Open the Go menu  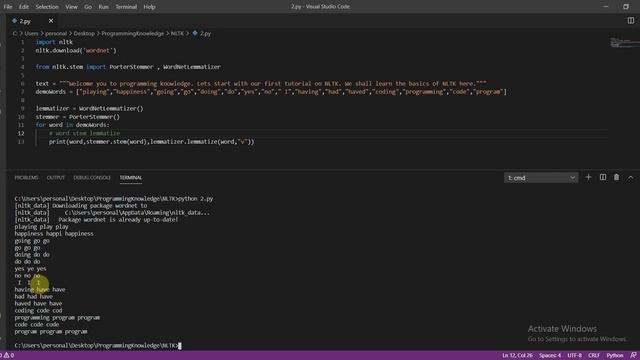88,7
